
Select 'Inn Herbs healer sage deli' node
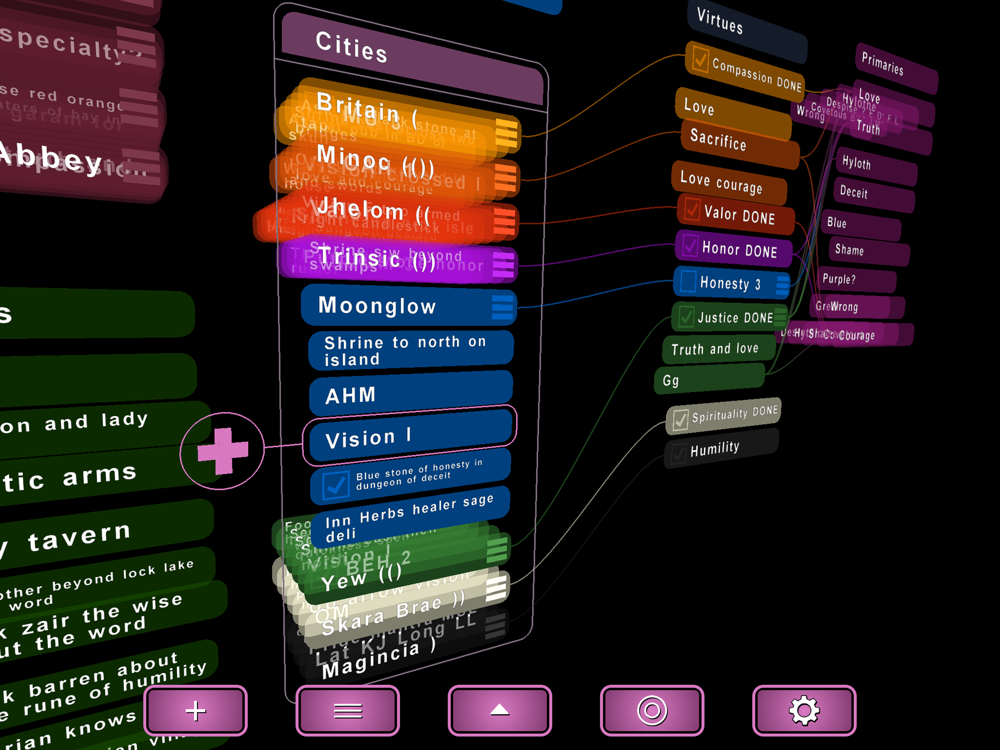coord(411,518)
